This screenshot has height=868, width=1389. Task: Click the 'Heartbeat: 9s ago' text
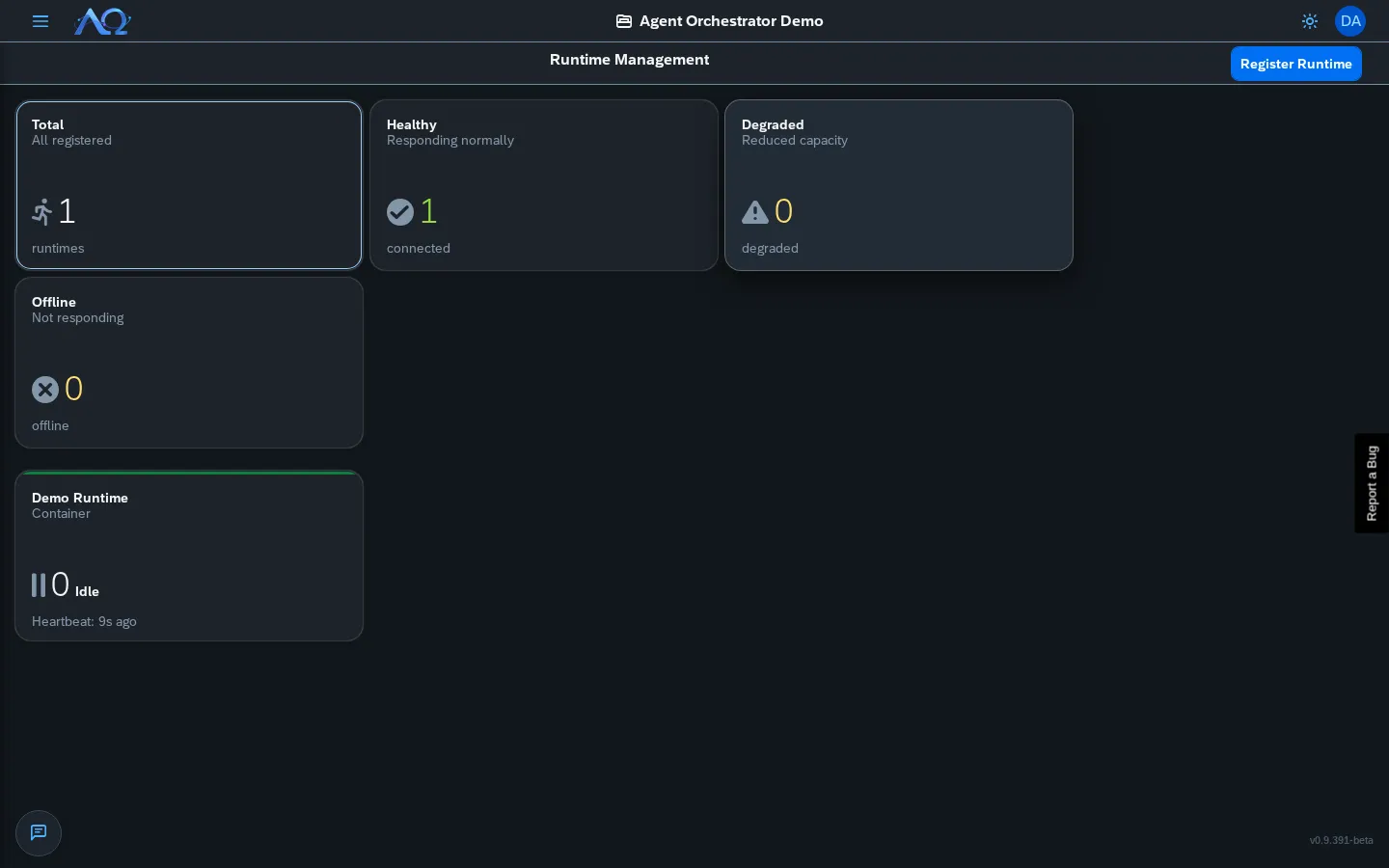coord(84,622)
